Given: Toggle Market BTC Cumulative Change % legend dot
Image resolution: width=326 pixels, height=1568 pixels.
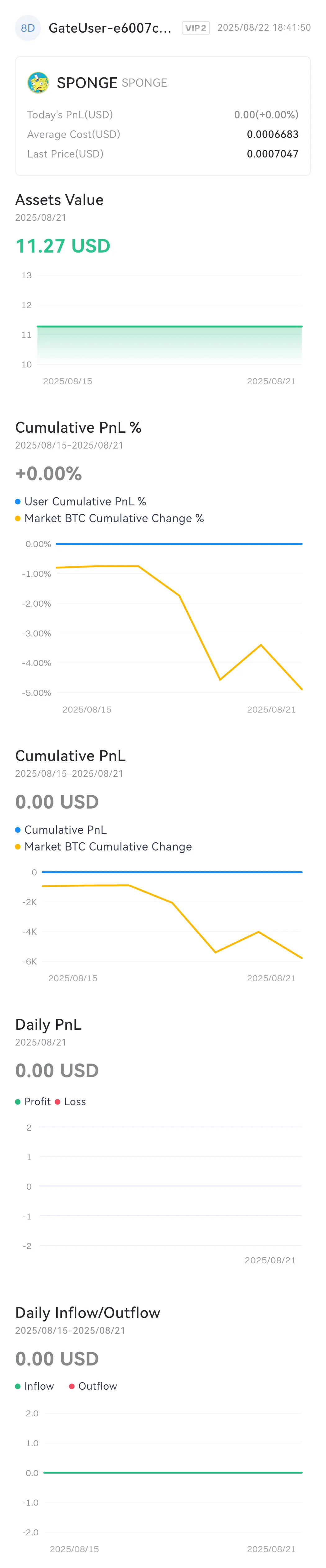Looking at the screenshot, I should pyautogui.click(x=18, y=519).
